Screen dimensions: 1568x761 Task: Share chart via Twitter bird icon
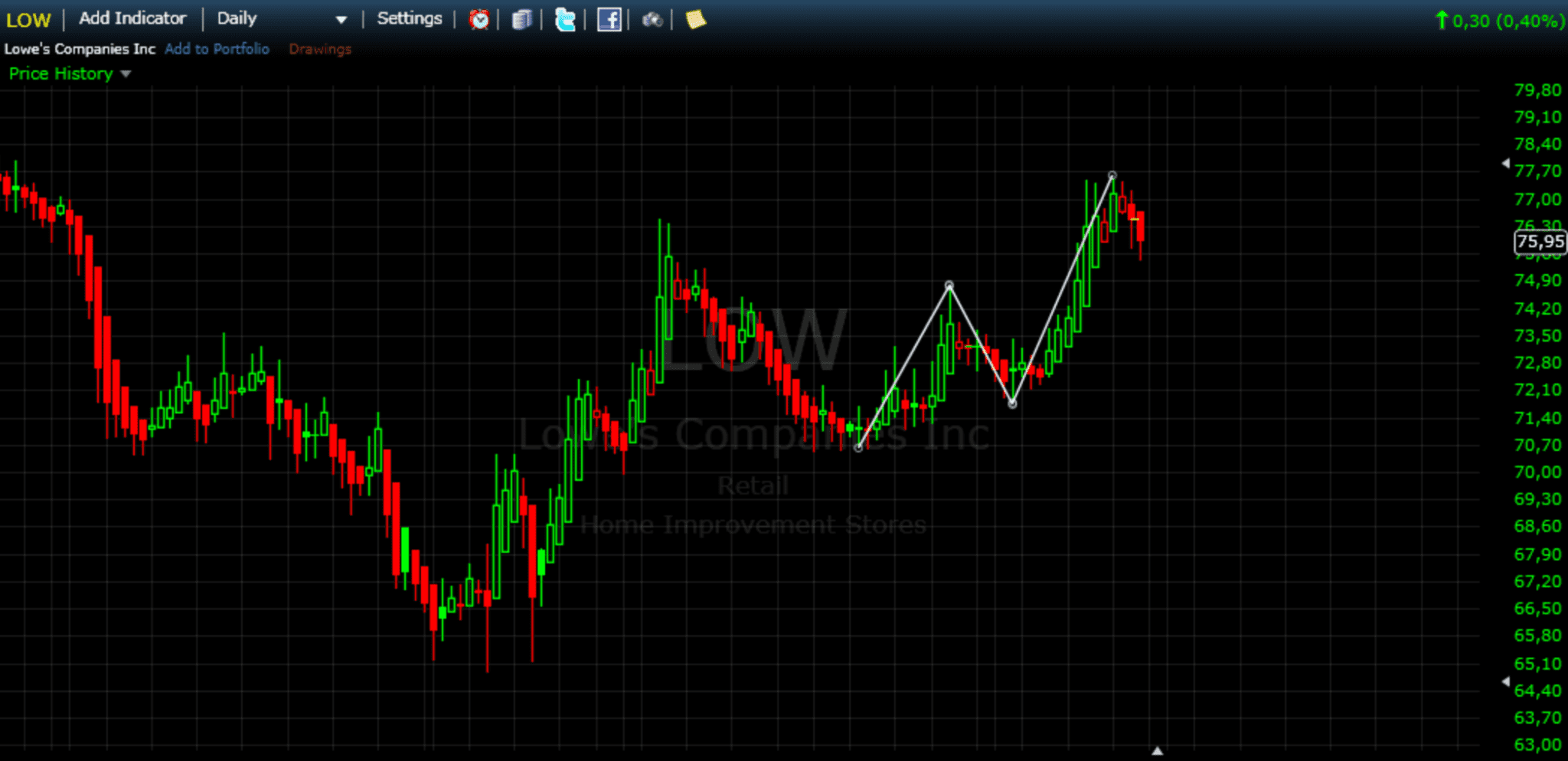pos(565,19)
